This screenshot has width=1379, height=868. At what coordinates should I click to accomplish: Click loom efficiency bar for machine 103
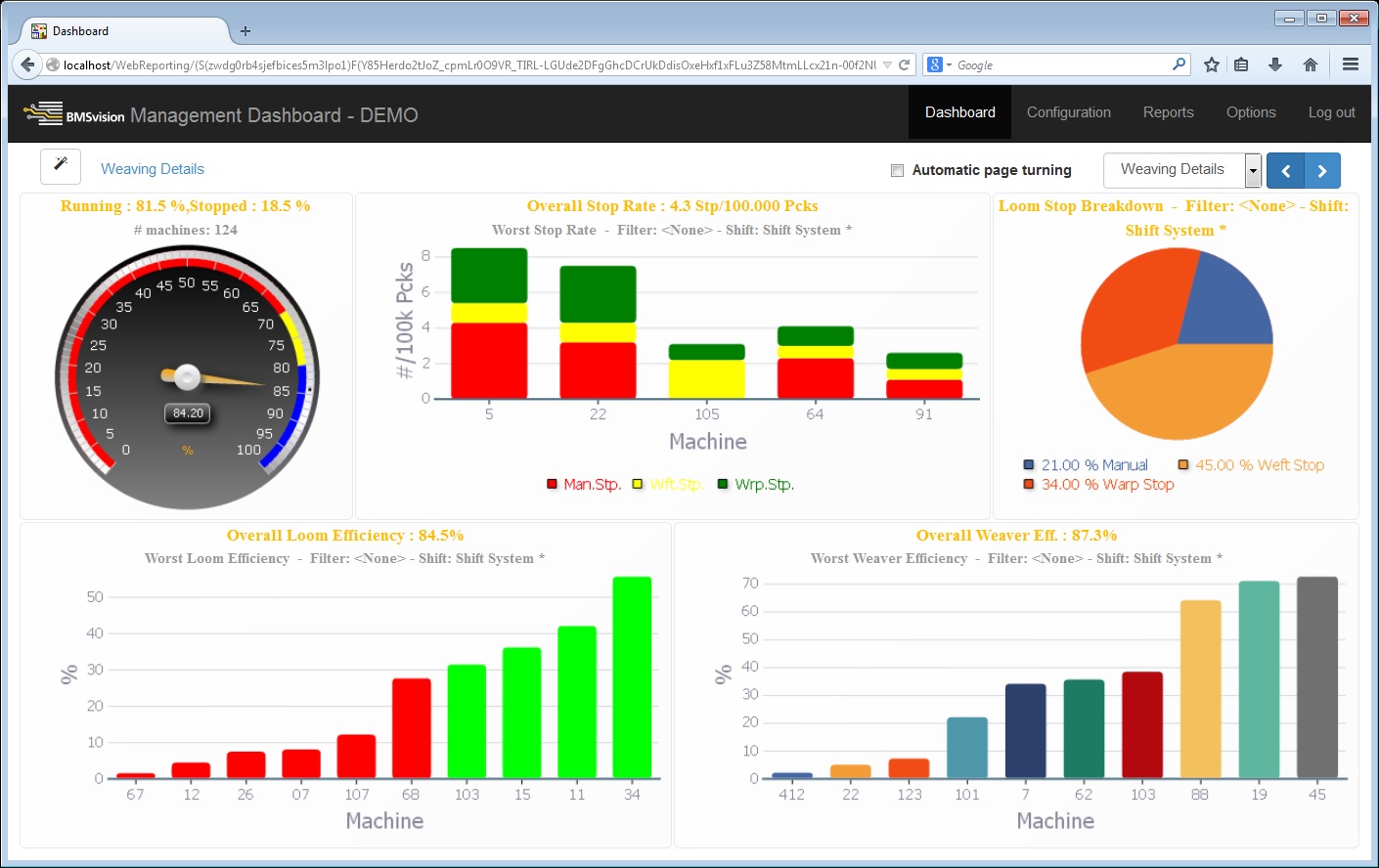467,721
